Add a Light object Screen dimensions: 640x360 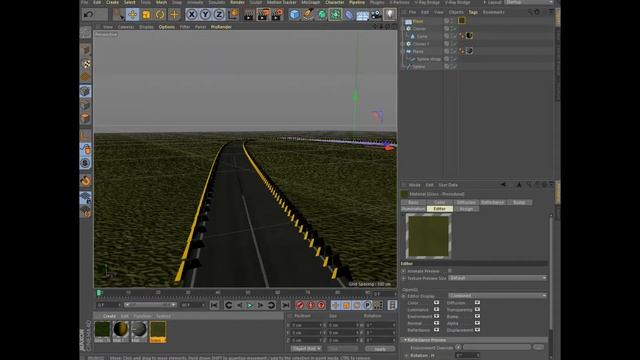tap(390, 15)
